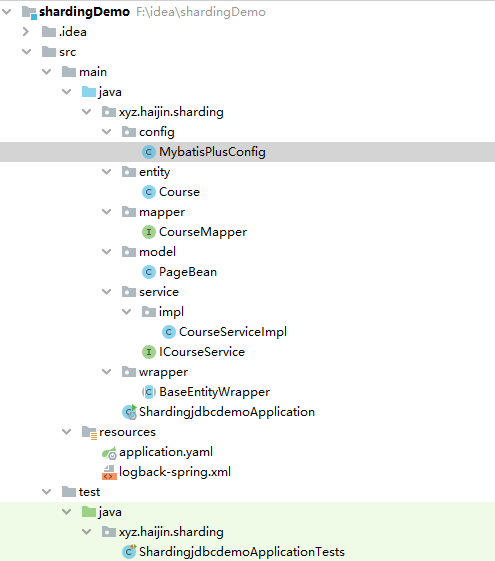Viewport: 495px width, 561px height.
Task: Select CourseServiceImpl in the tree
Action: [233, 332]
